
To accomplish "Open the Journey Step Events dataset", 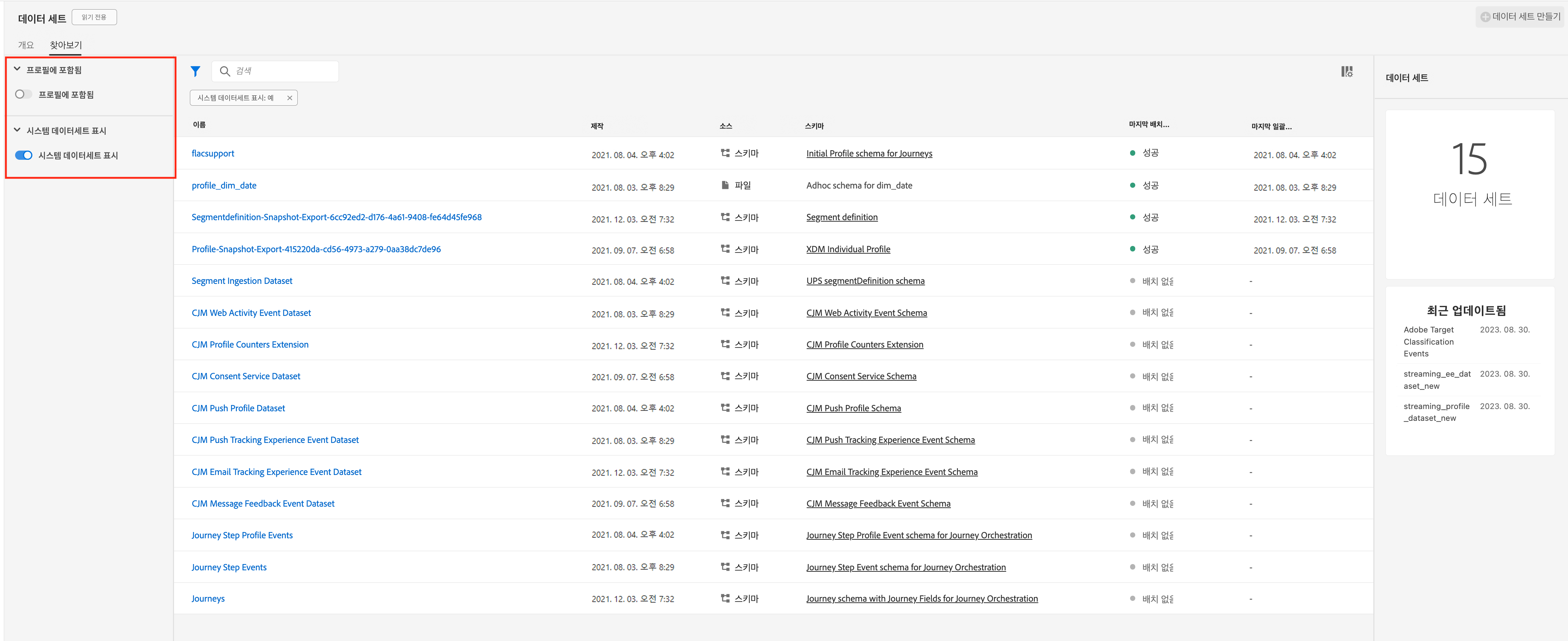I will tap(229, 567).
